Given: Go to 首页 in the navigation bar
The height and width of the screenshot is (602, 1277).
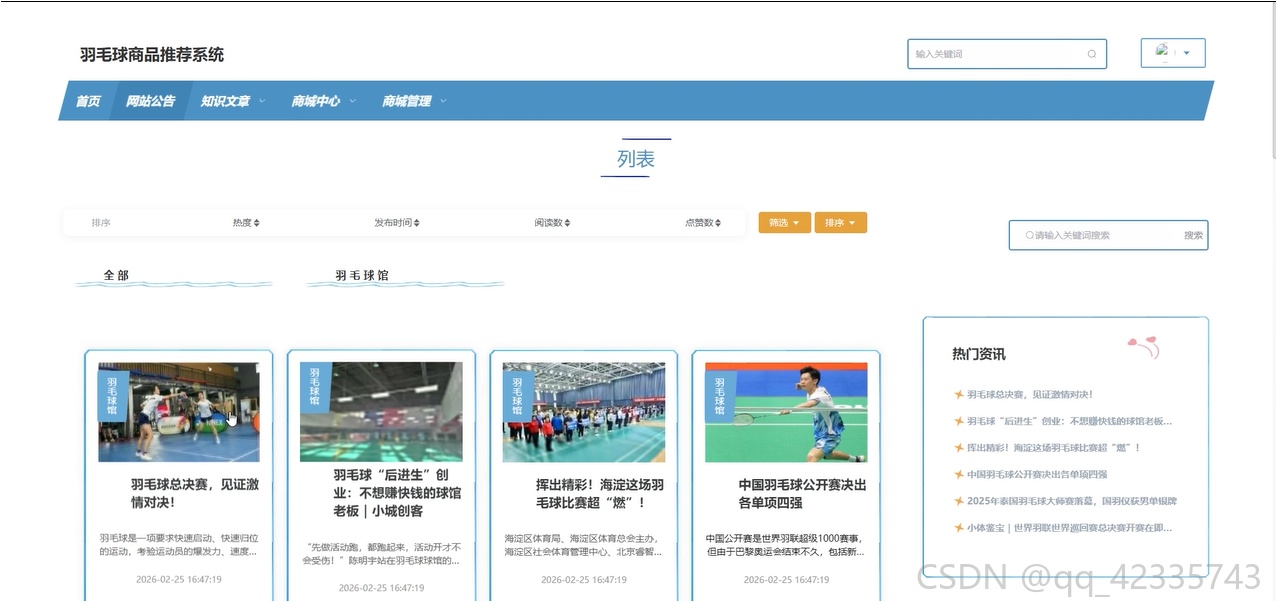Looking at the screenshot, I should (88, 101).
